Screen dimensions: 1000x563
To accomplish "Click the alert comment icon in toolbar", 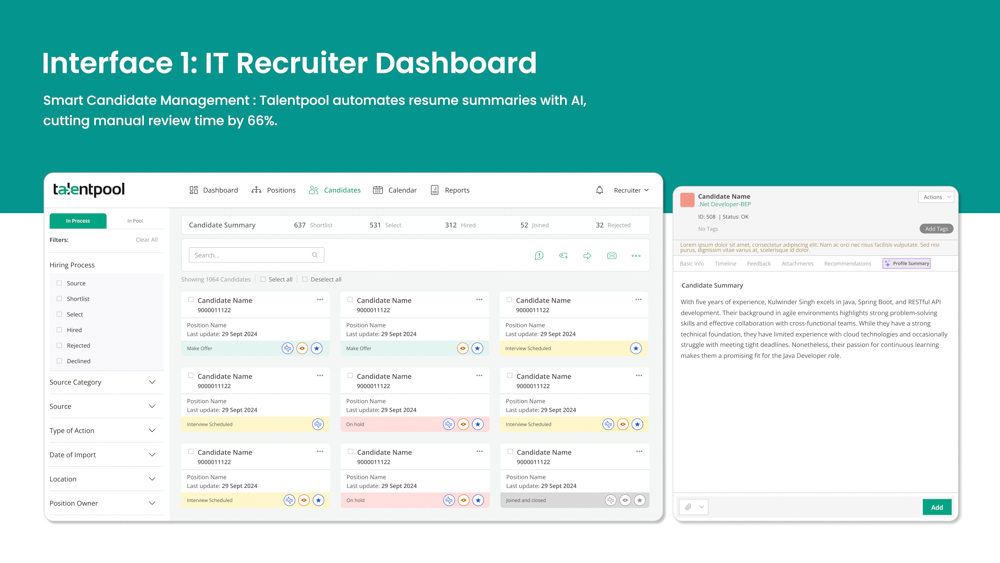I will (x=539, y=256).
